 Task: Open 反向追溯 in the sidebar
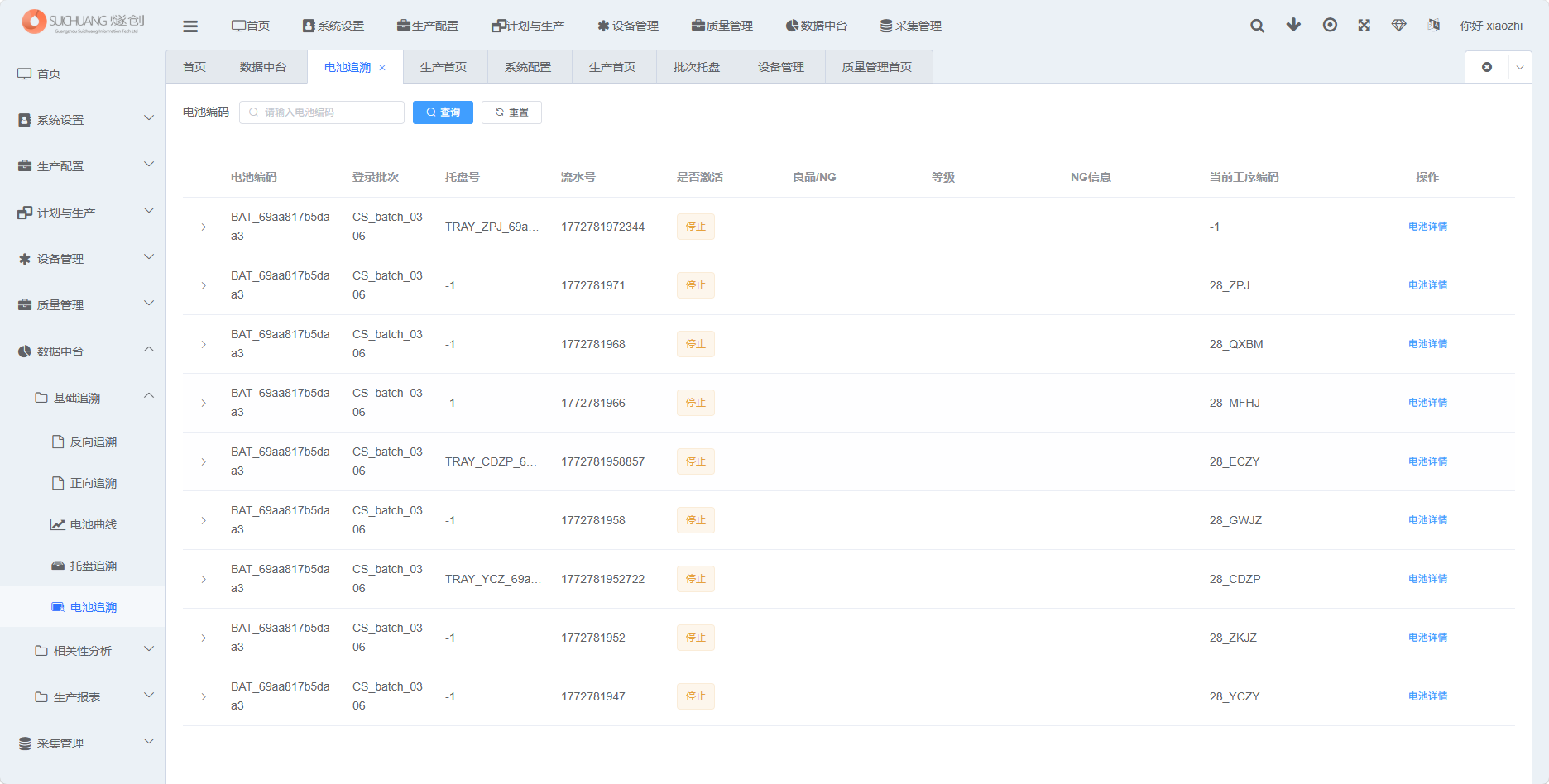click(x=83, y=442)
